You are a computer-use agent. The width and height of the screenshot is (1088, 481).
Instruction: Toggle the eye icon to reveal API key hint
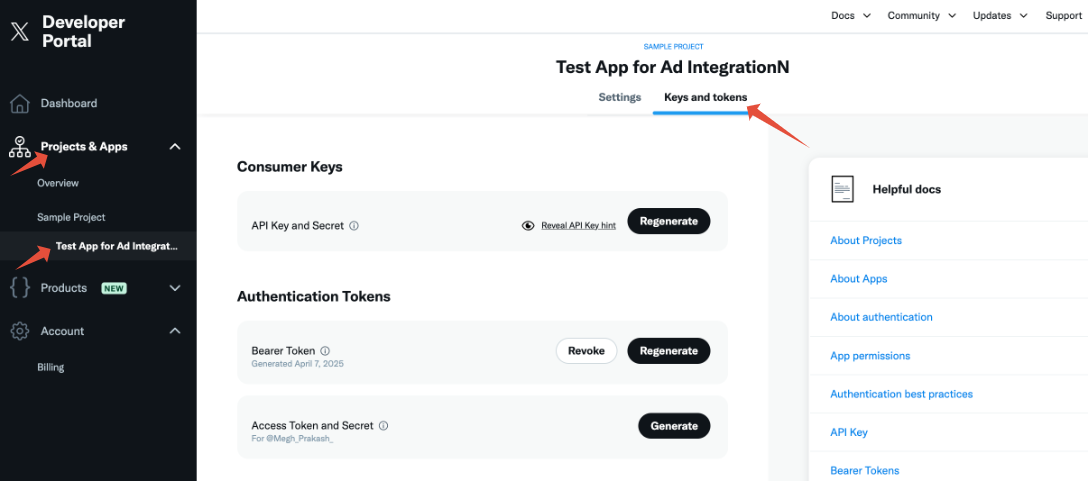[528, 226]
